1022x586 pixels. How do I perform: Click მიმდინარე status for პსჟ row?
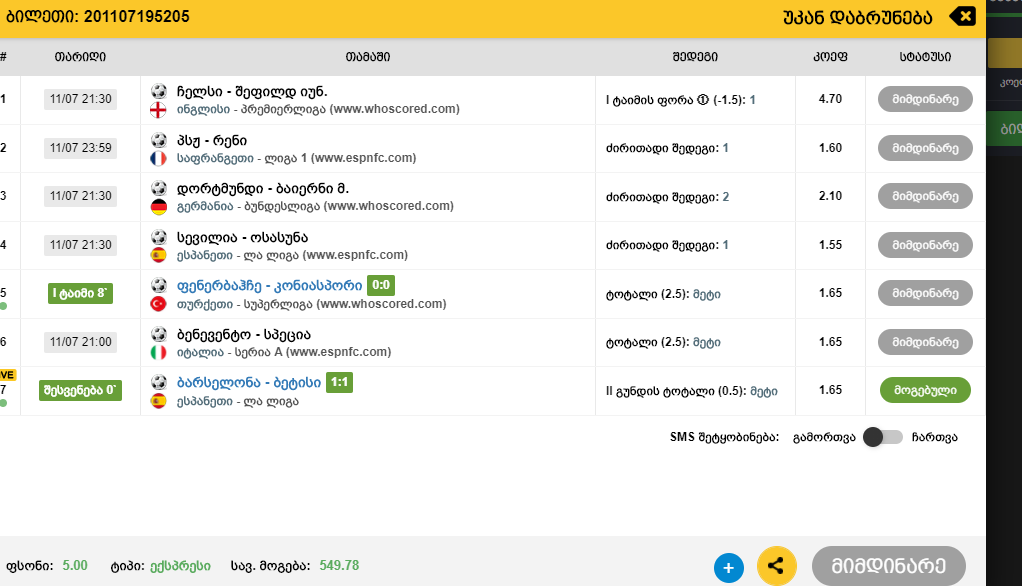click(925, 148)
